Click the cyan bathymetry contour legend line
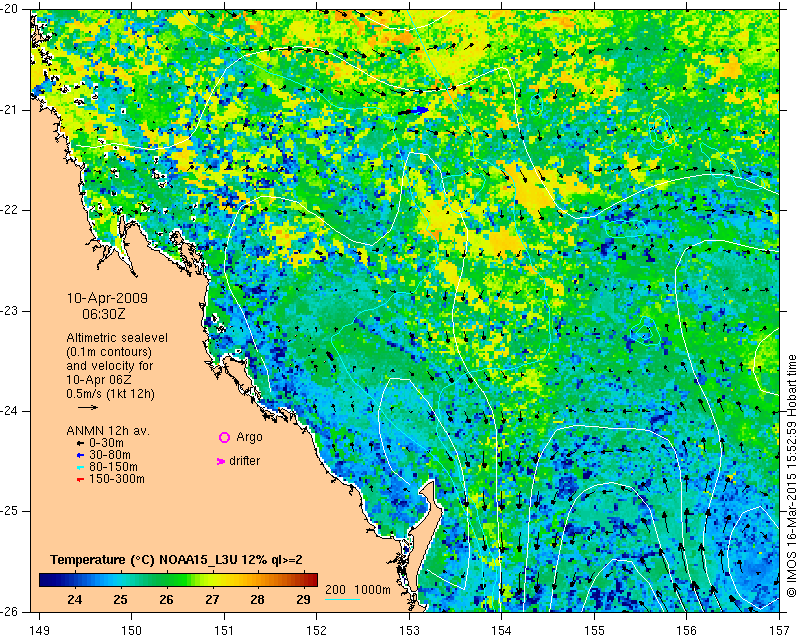The image size is (800, 640). pyautogui.click(x=342, y=599)
